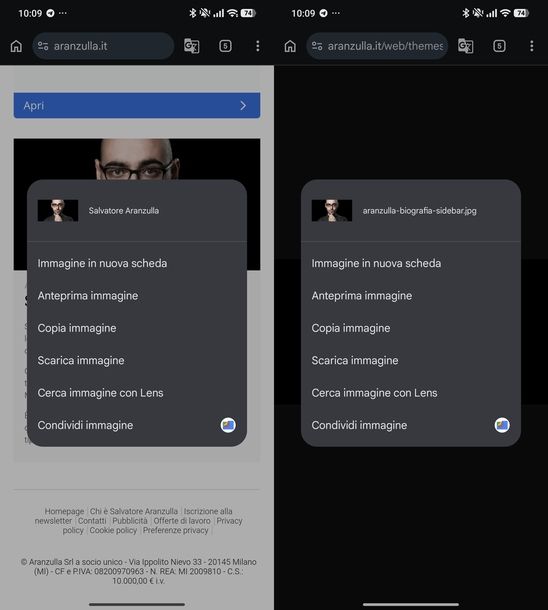Viewport: 548px width, 610px height.
Task: Choose Immagine in nuova scheda in left menu
Action: click(137, 263)
